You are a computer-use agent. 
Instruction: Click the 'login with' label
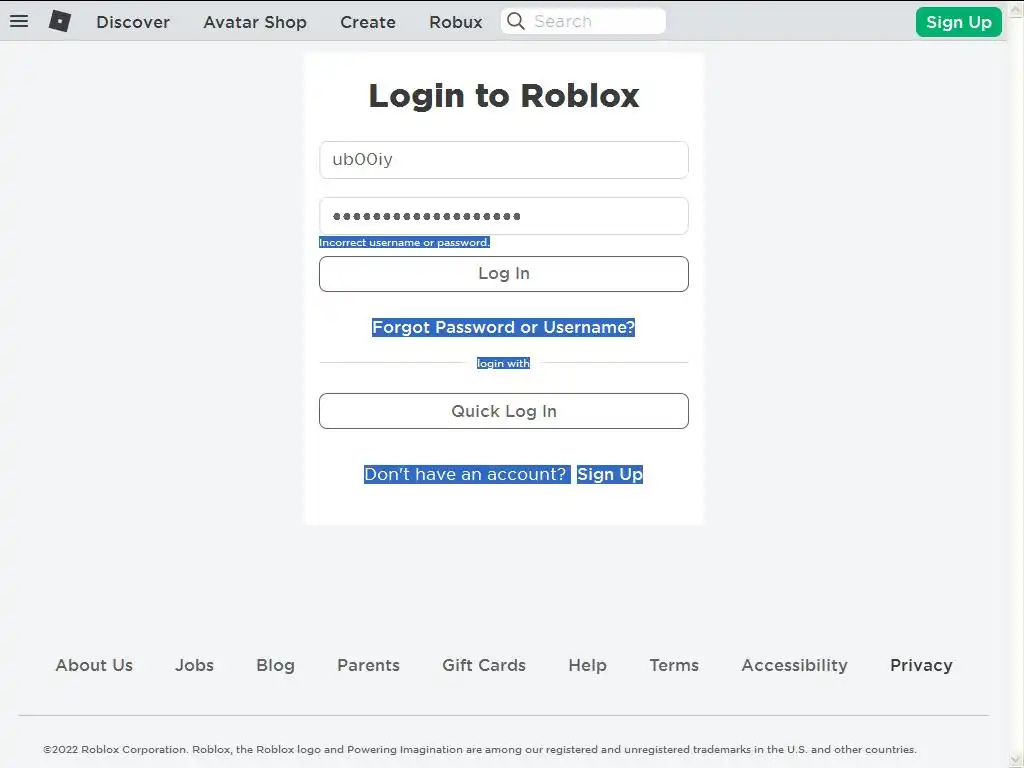[x=503, y=363]
